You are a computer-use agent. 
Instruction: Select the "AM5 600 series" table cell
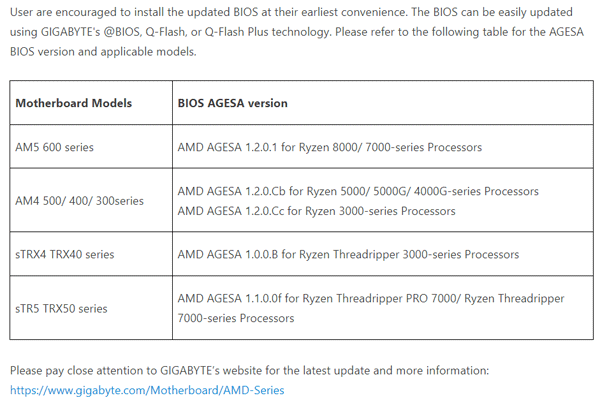pos(54,147)
